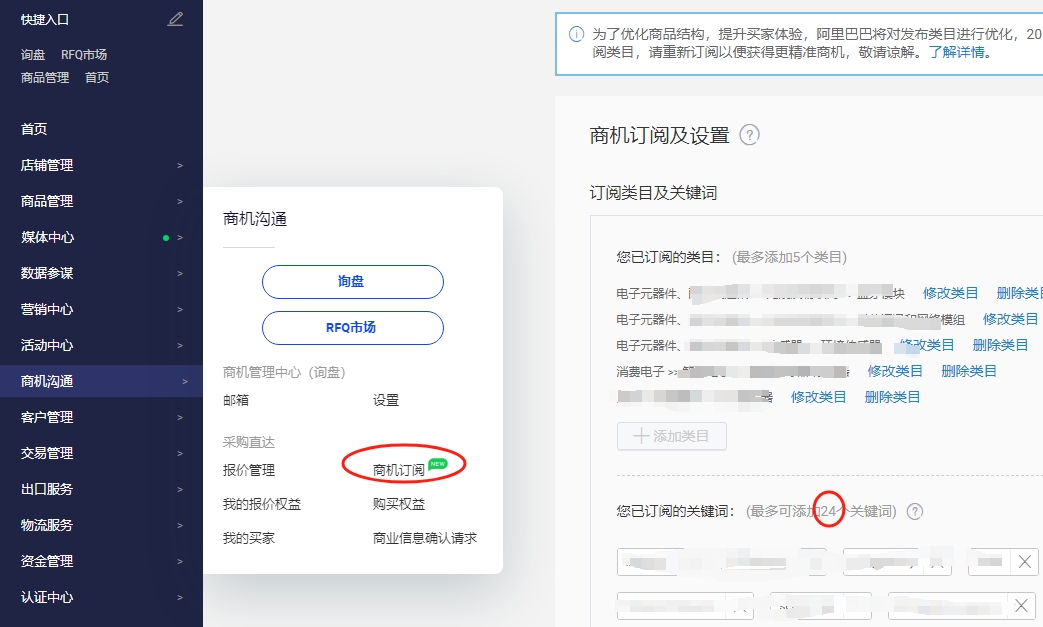Screen dimensions: 1043x627
Task: Click the 询盘 pill button in flyout
Action: click(x=353, y=282)
